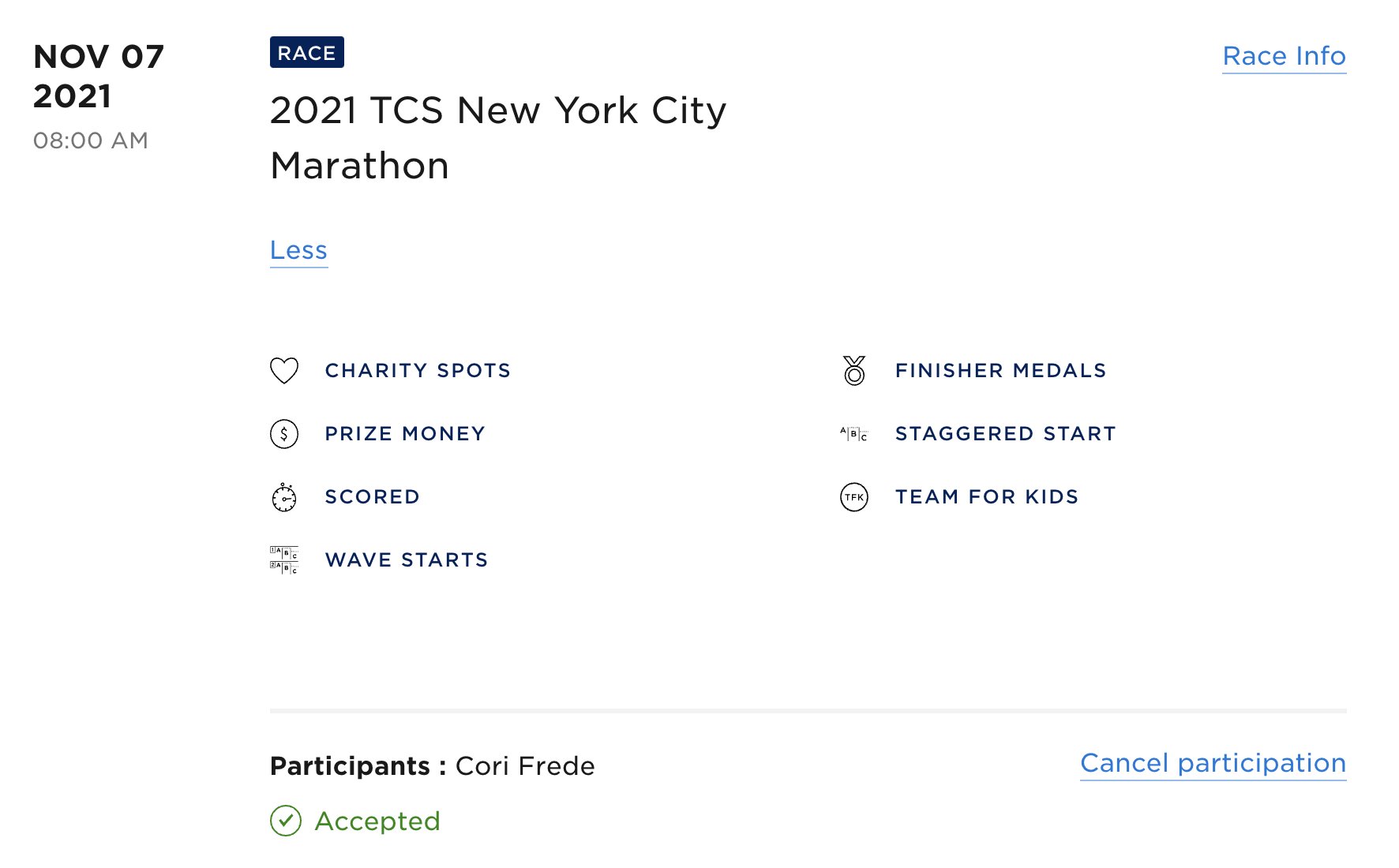Screen dimensions: 1399x868
Task: Select the CHARITY SPOTS label
Action: (418, 371)
